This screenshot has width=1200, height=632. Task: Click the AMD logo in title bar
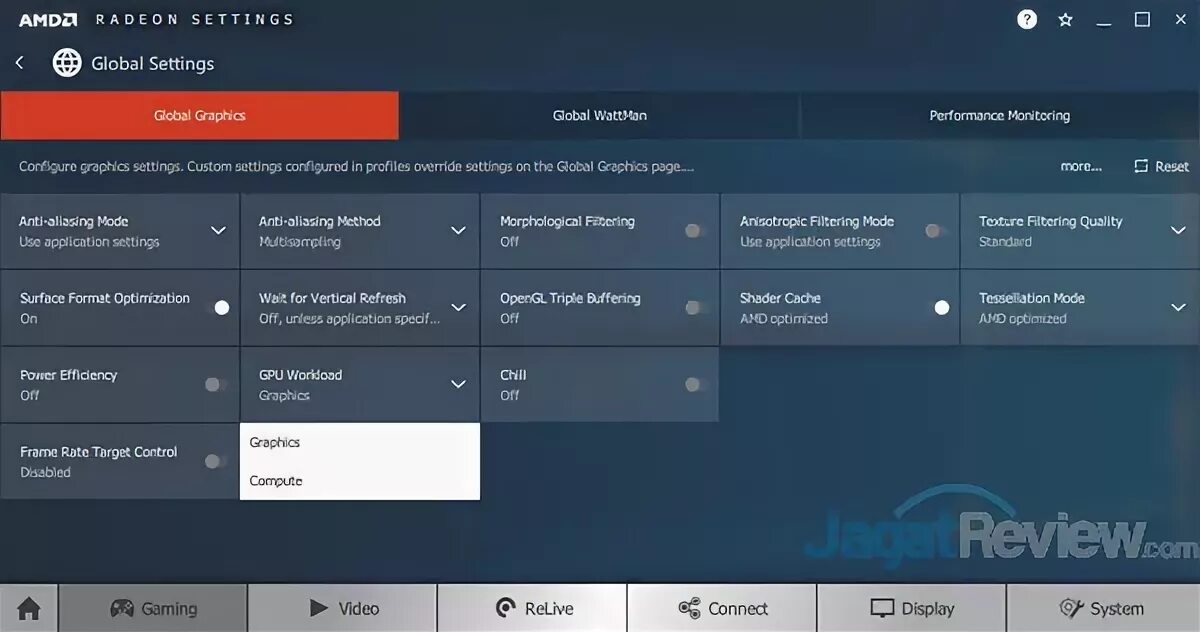(48, 19)
